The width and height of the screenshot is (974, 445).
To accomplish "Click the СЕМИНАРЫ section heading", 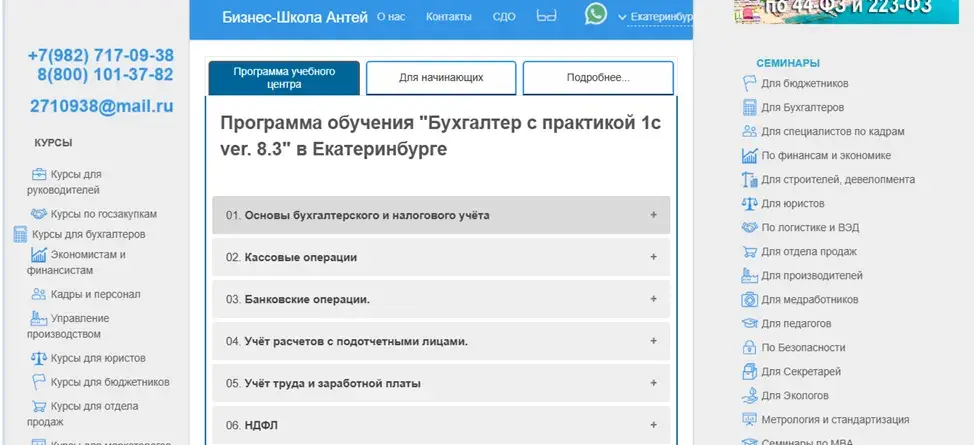I will (x=788, y=63).
